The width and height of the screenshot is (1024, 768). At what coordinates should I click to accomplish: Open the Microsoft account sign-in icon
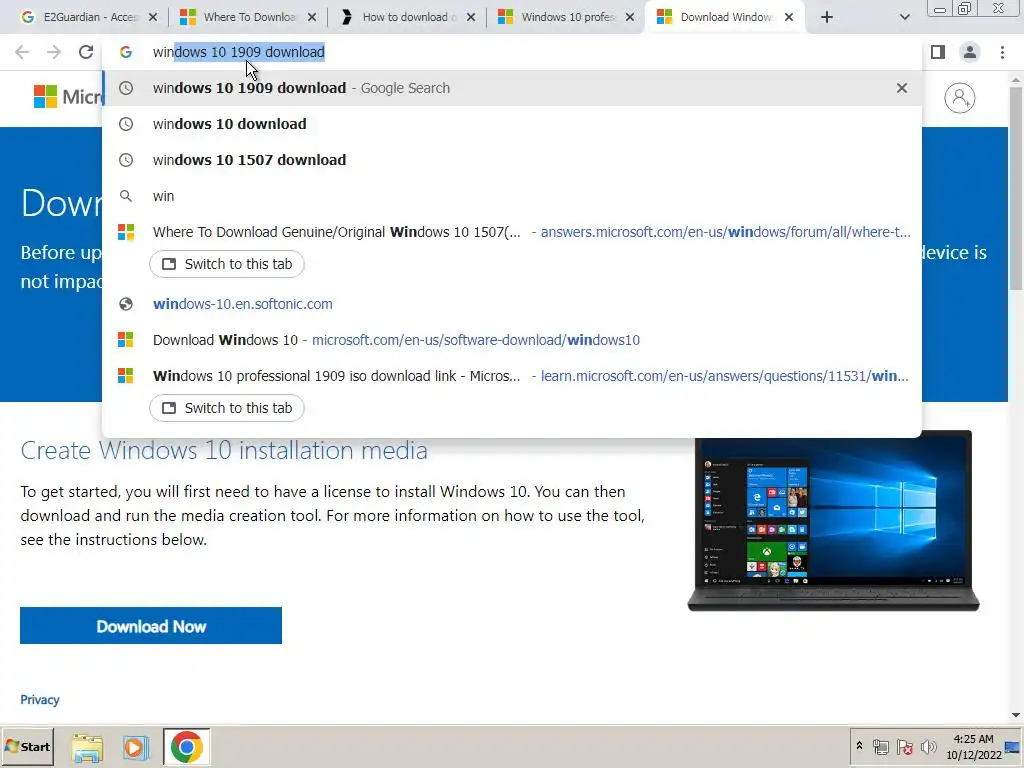pyautogui.click(x=959, y=98)
